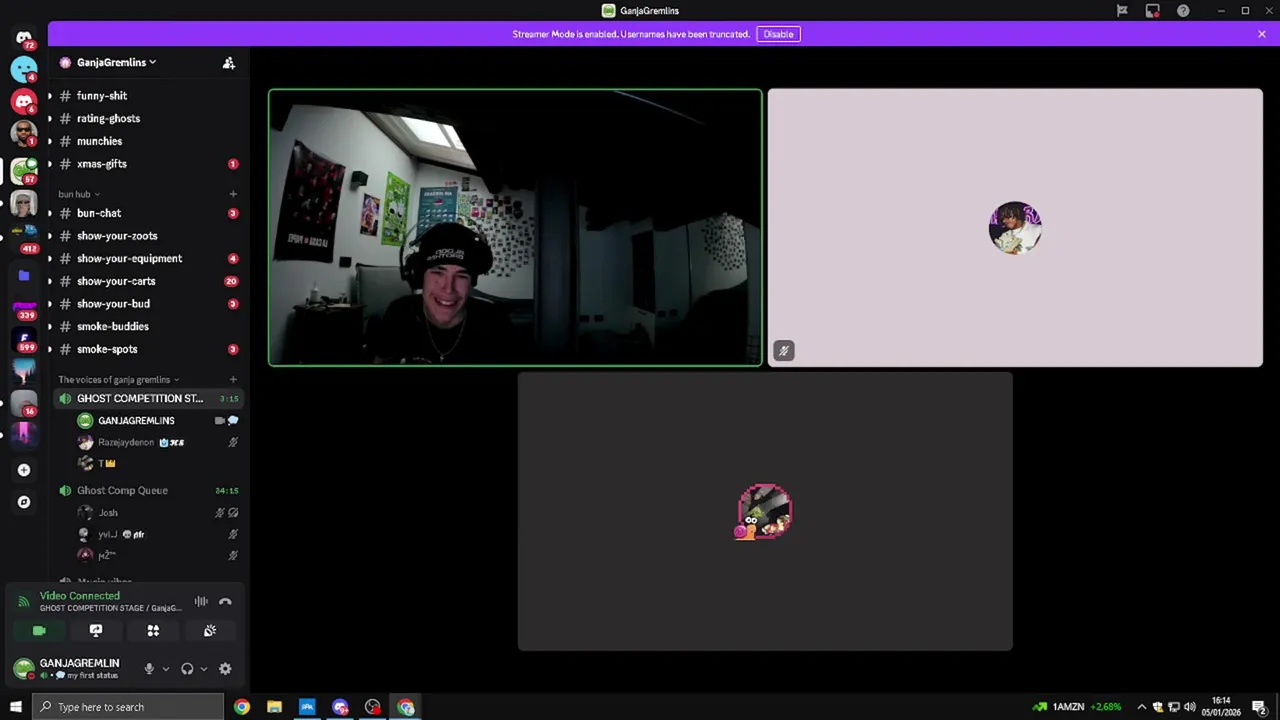This screenshot has height=720, width=1280.
Task: Start an activity button
Action: pos(153,631)
